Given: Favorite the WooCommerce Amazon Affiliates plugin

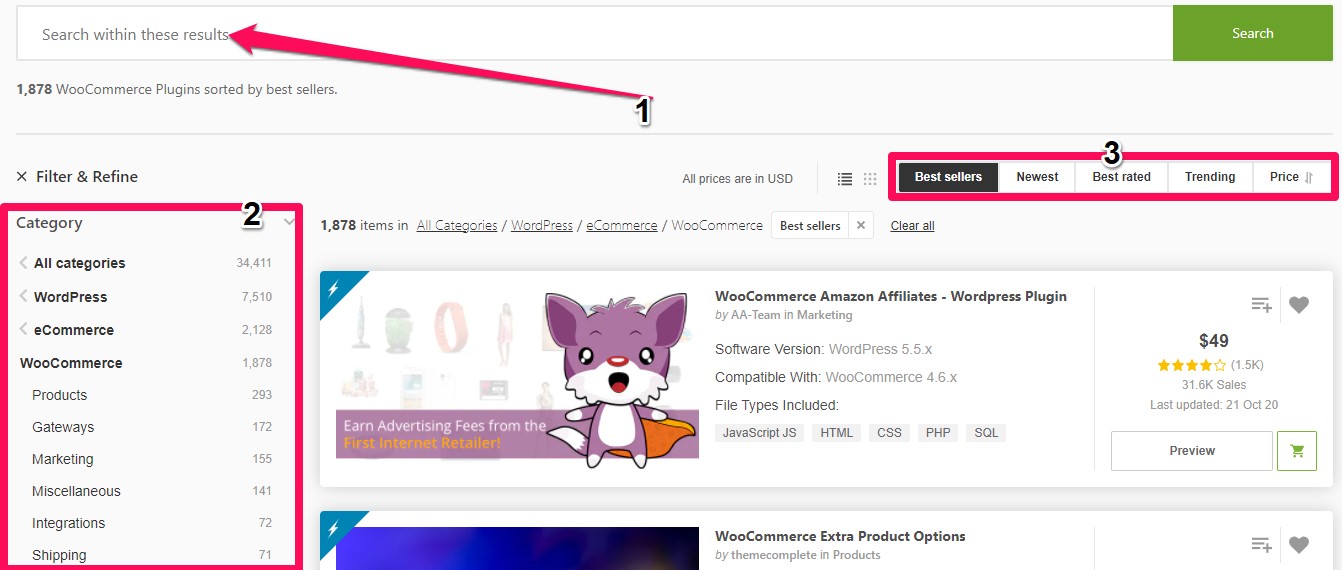Looking at the screenshot, I should [x=1298, y=305].
